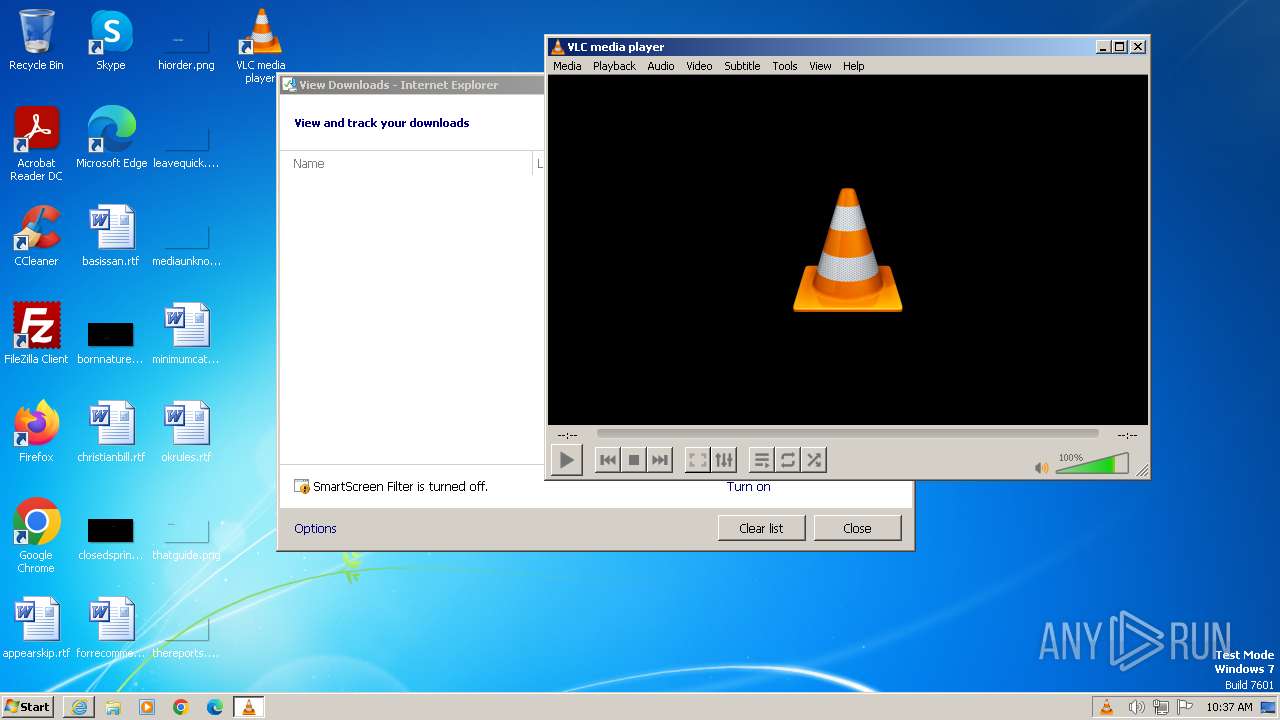Screen dimensions: 1280x720
Task: Select okrules.rtf document
Action: [x=186, y=433]
